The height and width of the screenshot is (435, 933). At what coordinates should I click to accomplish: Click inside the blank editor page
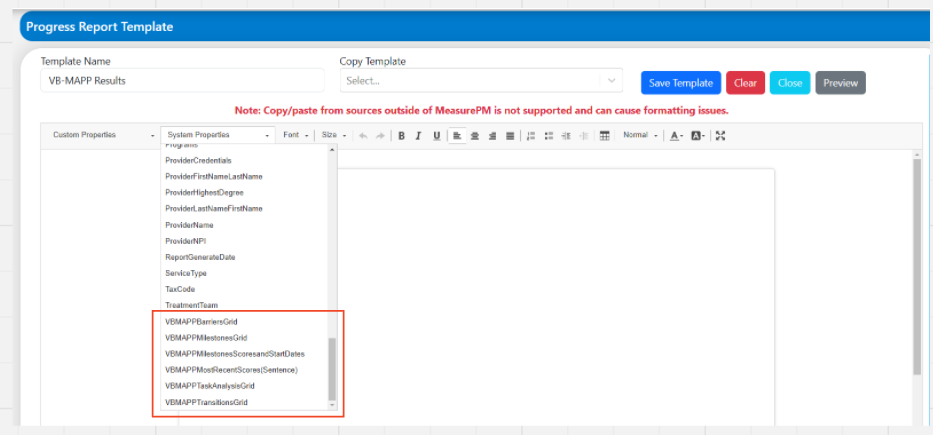click(x=556, y=296)
